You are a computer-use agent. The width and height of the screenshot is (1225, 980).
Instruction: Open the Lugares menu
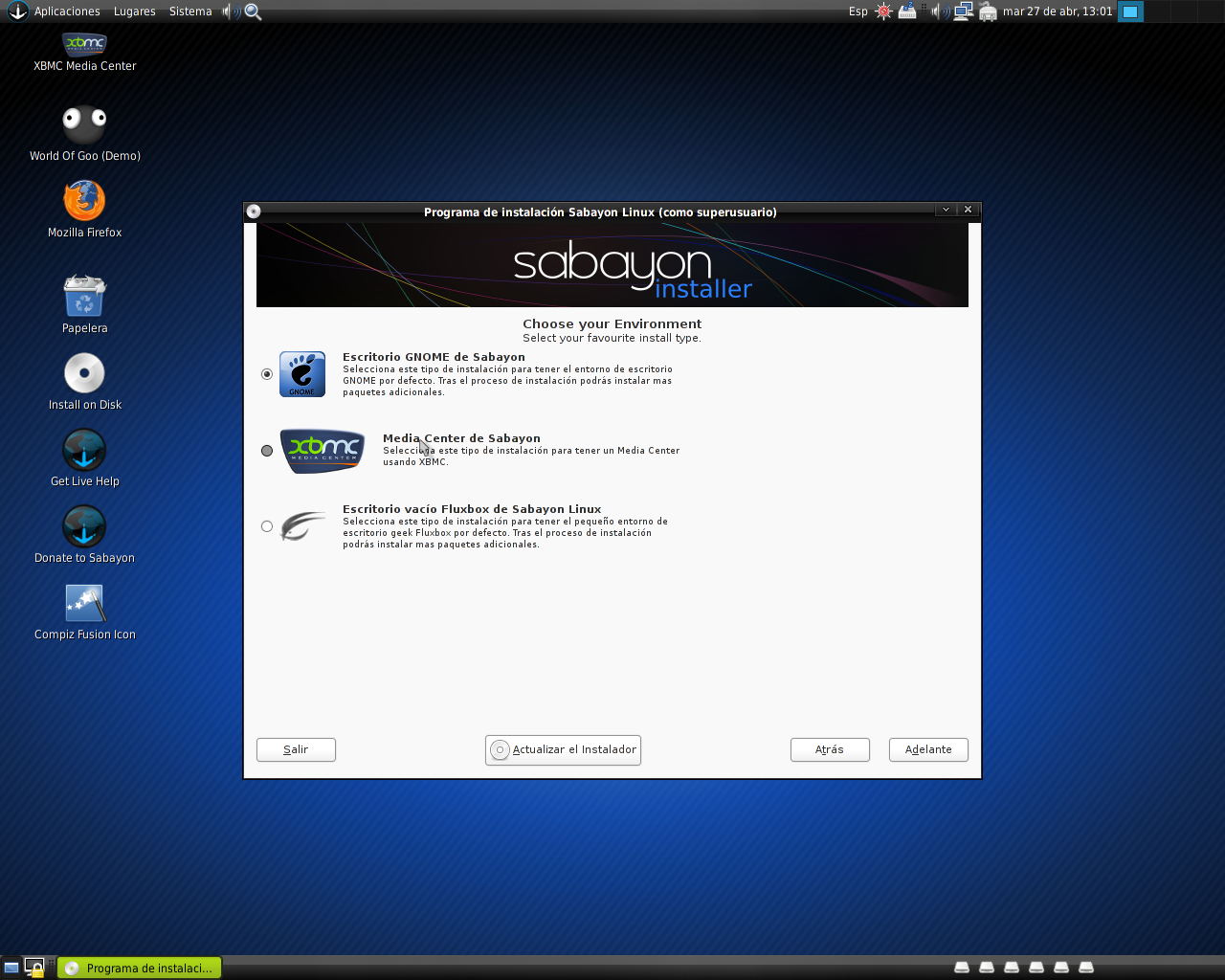pyautogui.click(x=134, y=11)
